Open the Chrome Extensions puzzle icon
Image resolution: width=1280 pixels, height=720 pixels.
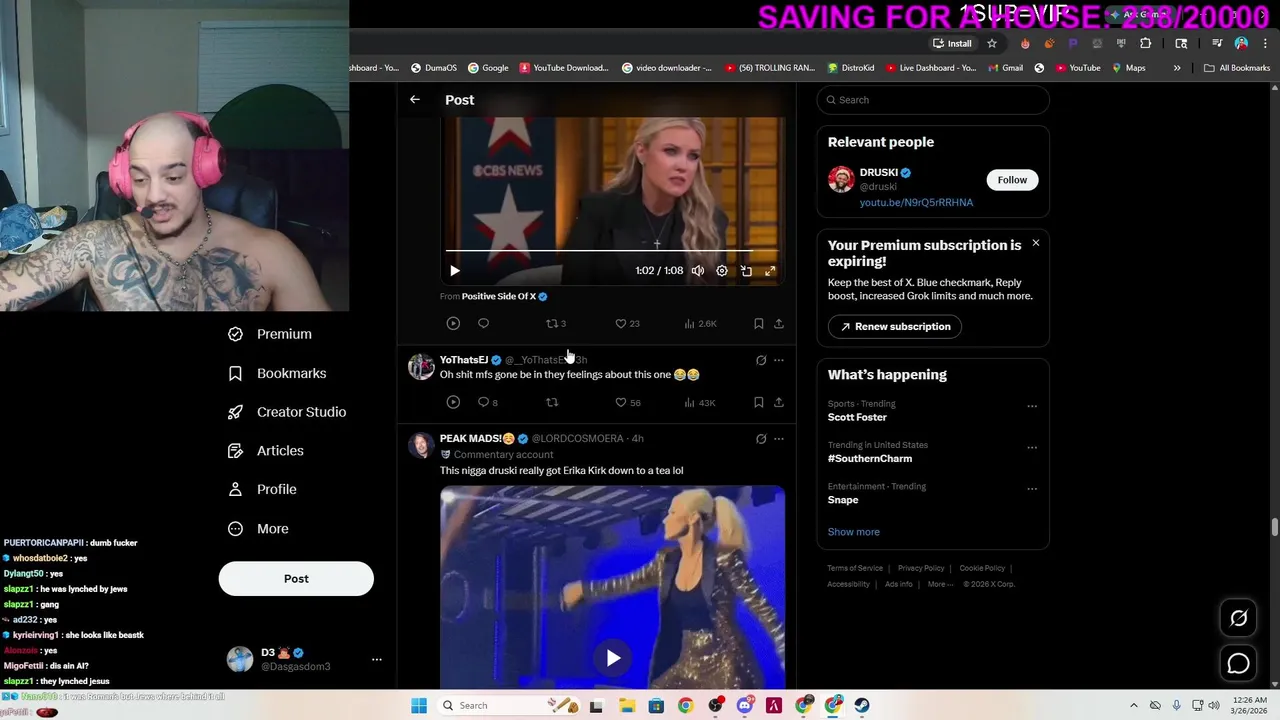tap(1145, 43)
